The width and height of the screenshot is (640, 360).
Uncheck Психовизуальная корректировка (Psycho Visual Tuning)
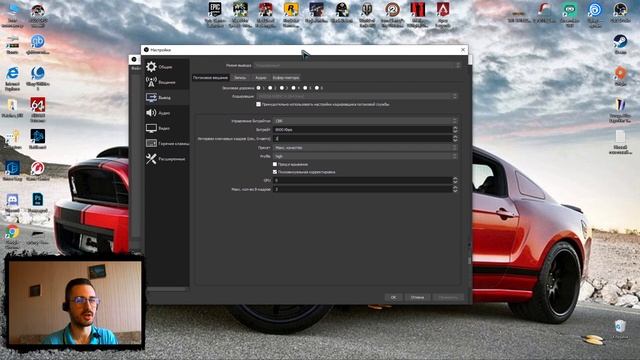point(275,172)
